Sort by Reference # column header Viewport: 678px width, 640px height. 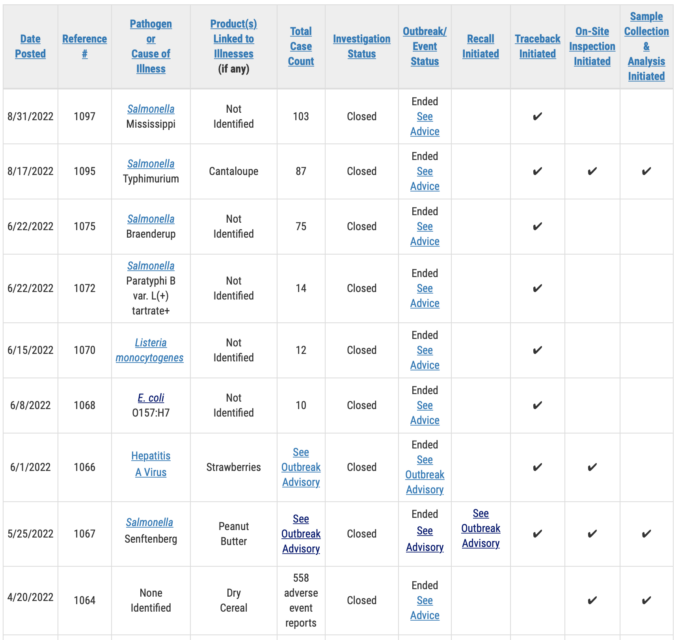coord(84,46)
